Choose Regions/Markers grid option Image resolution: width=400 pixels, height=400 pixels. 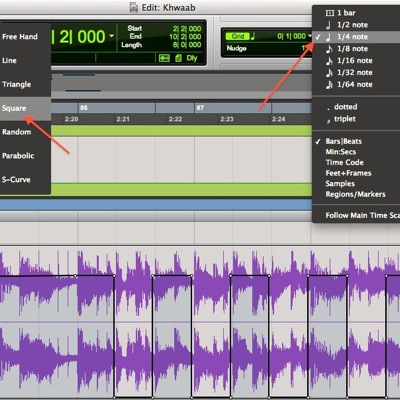point(356,194)
